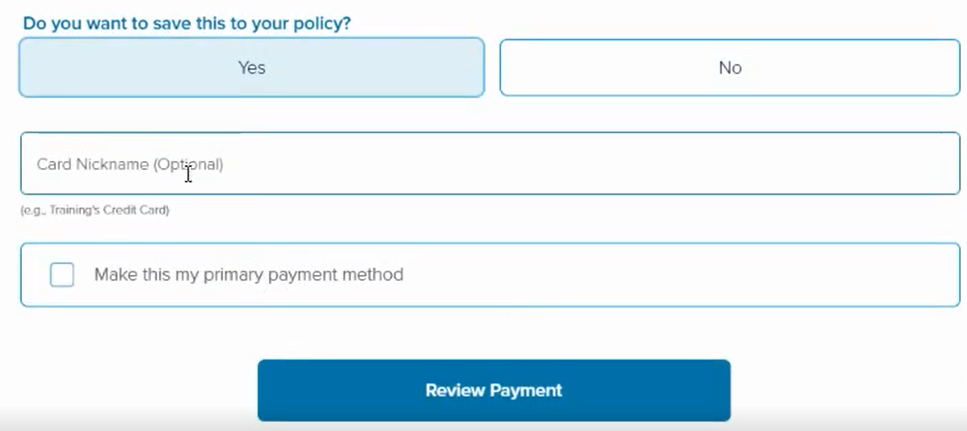Select Yes to save card to policy
The width and height of the screenshot is (967, 431).
tap(252, 67)
